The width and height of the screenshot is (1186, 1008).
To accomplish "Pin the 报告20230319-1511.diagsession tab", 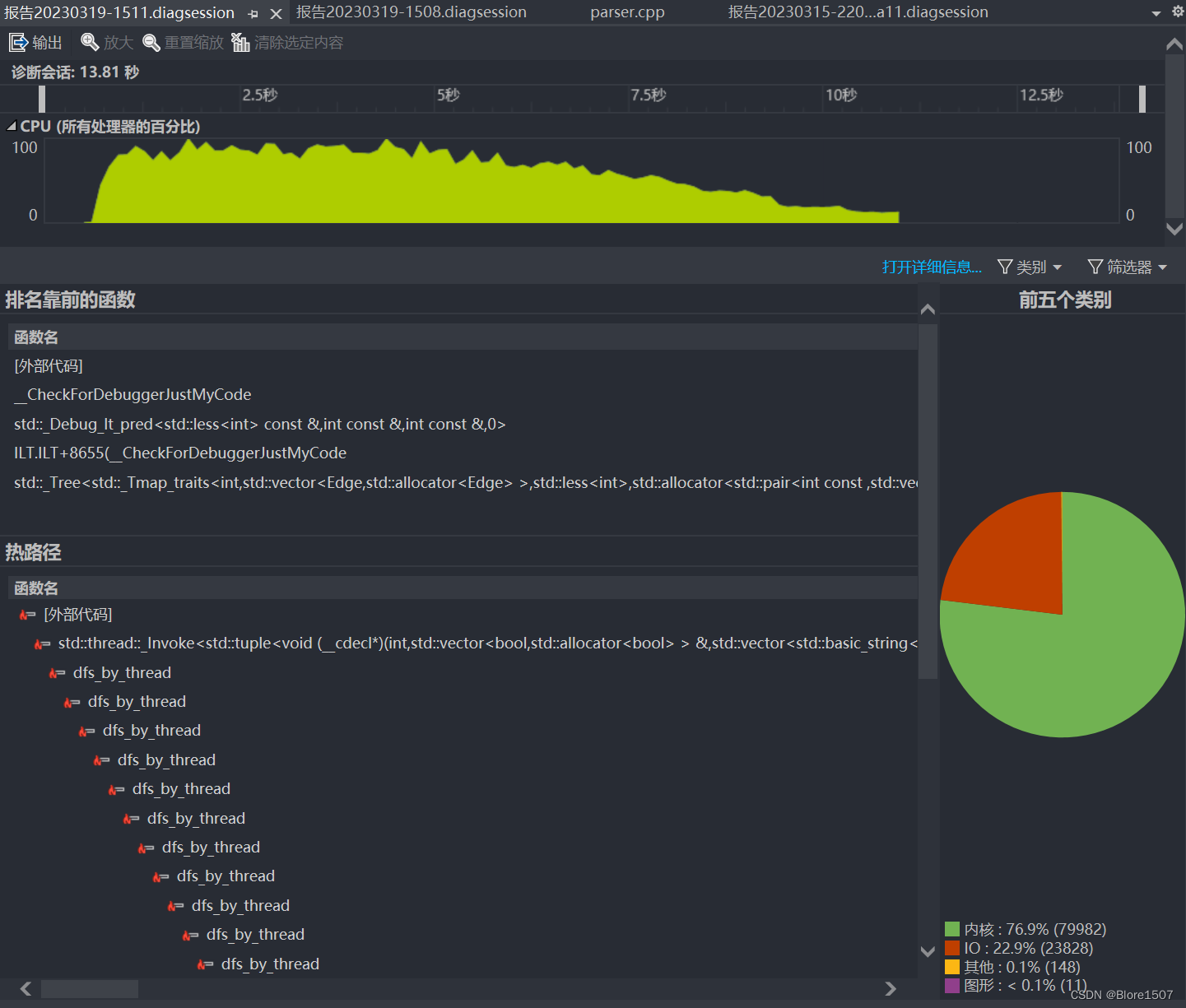I will (253, 14).
